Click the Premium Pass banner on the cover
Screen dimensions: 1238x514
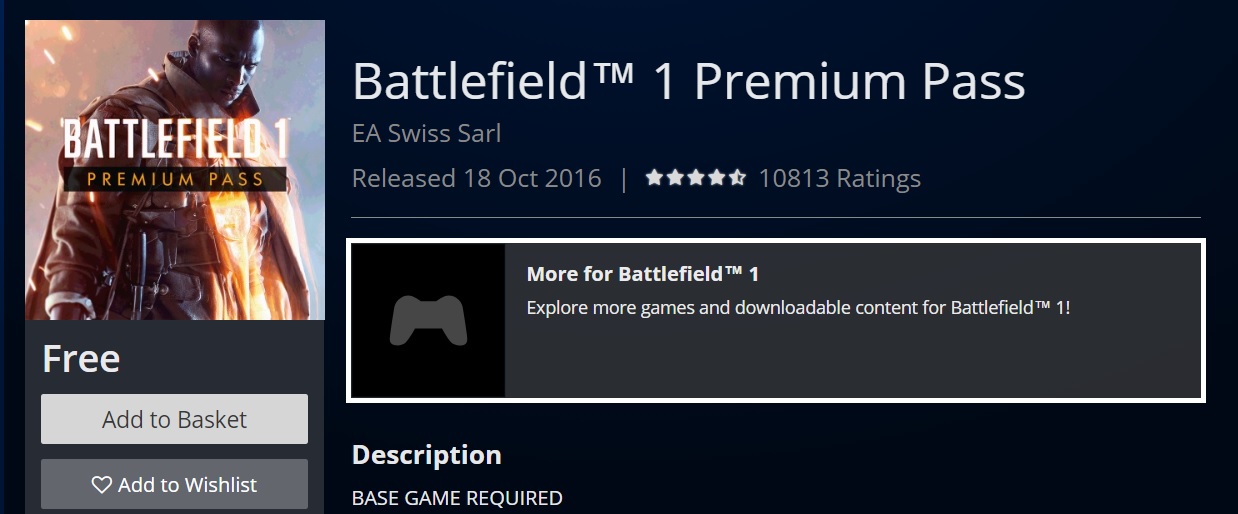[176, 180]
